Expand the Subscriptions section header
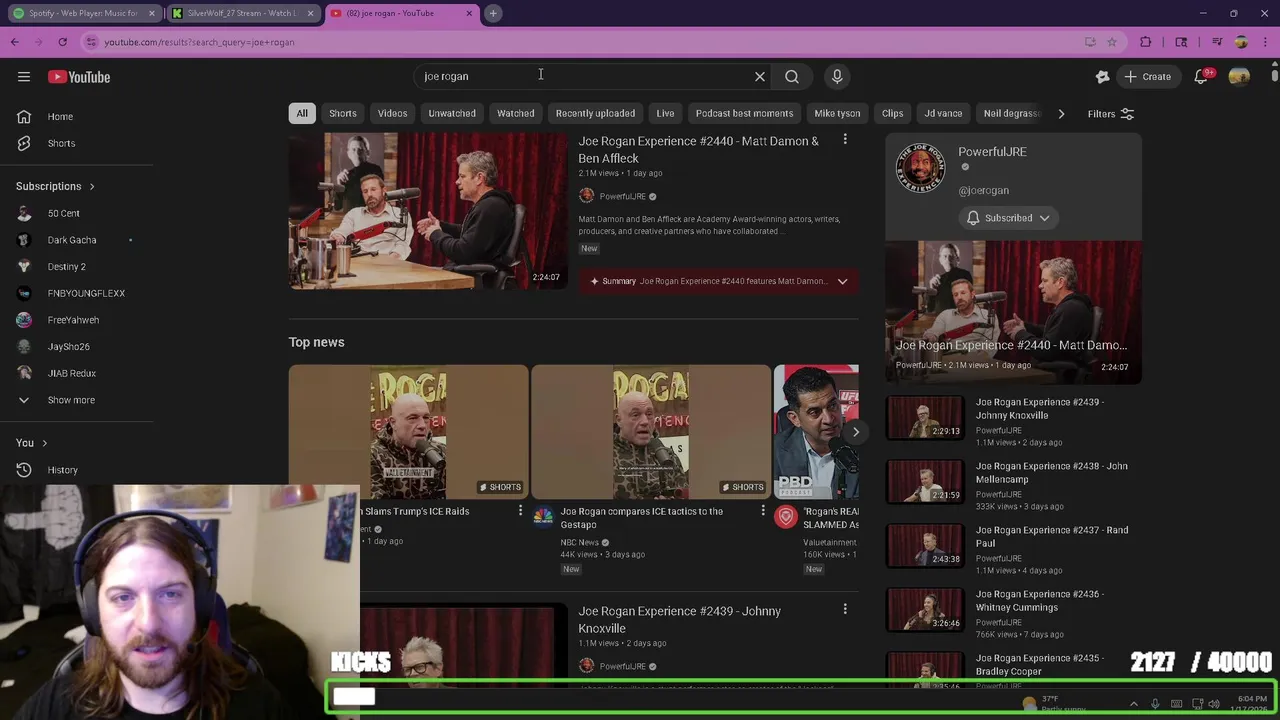 tap(55, 186)
